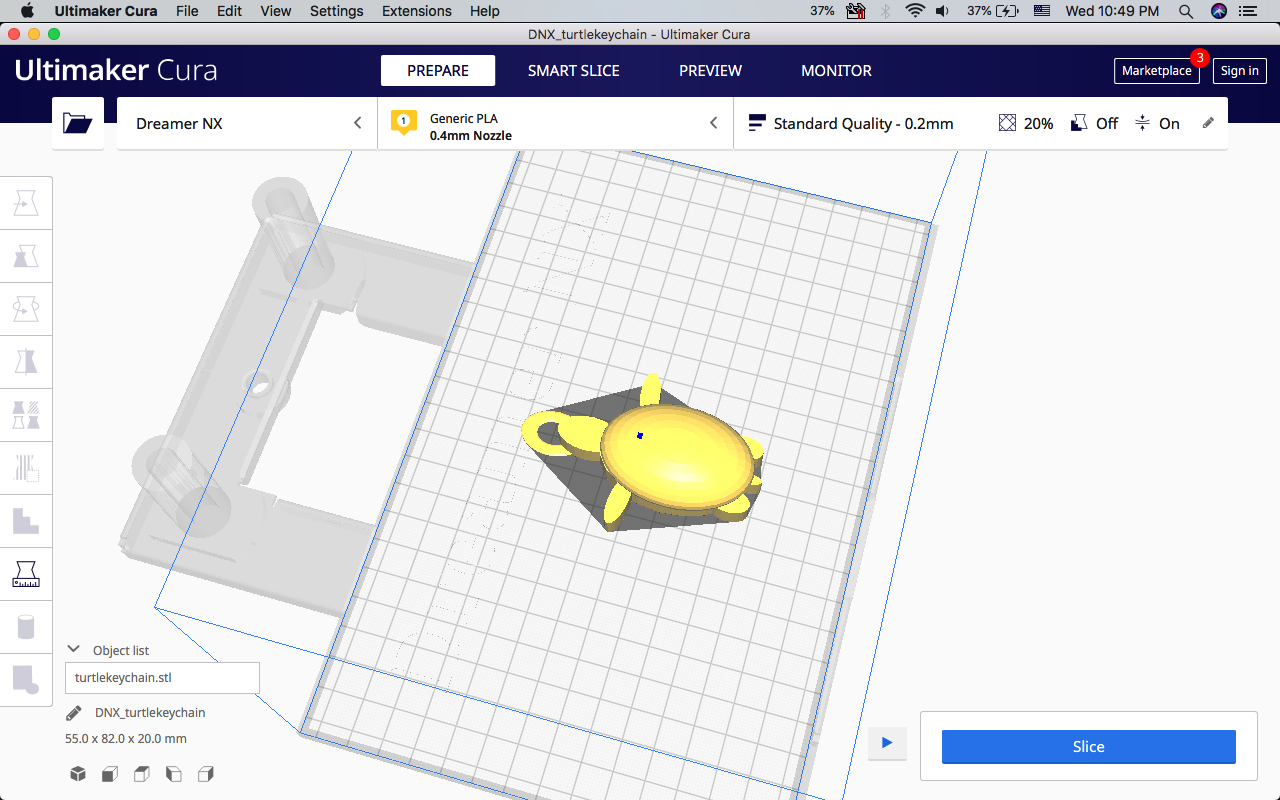Switch to 3D perspective view cube icon
Screen dimensions: 1280x800
[78, 774]
